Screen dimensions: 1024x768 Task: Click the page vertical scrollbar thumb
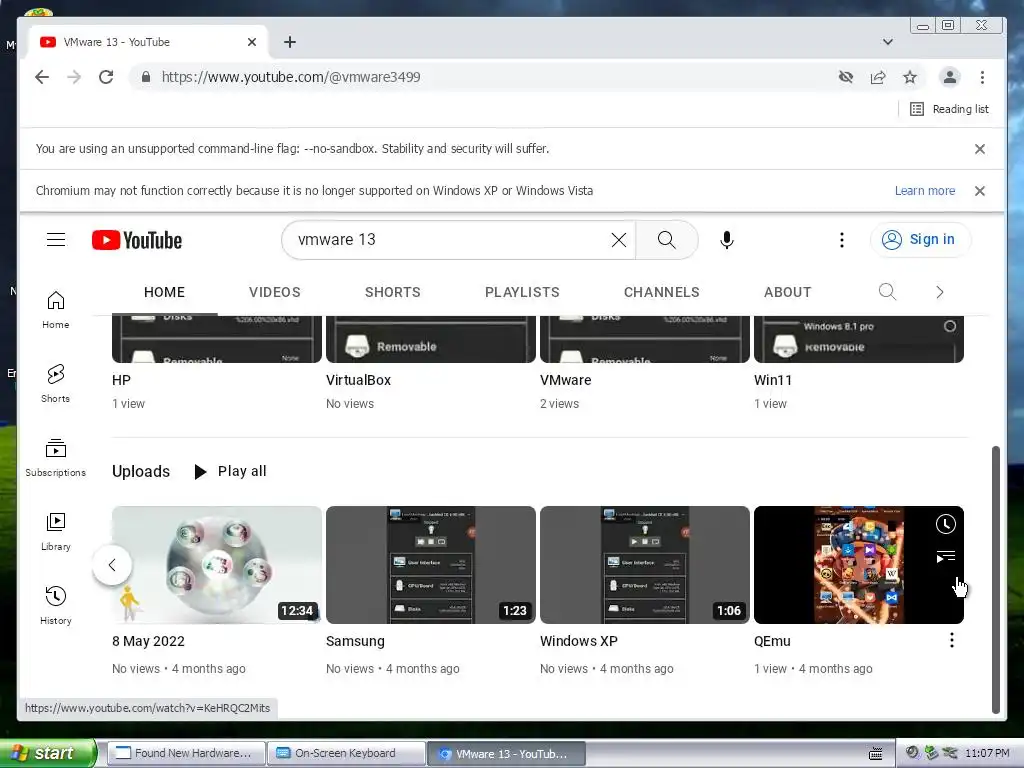(995, 580)
